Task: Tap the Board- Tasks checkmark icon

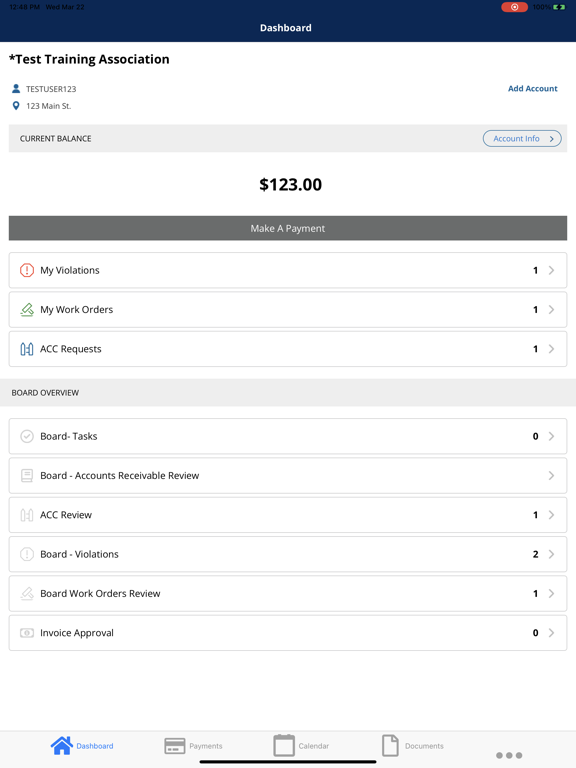Action: tap(27, 436)
